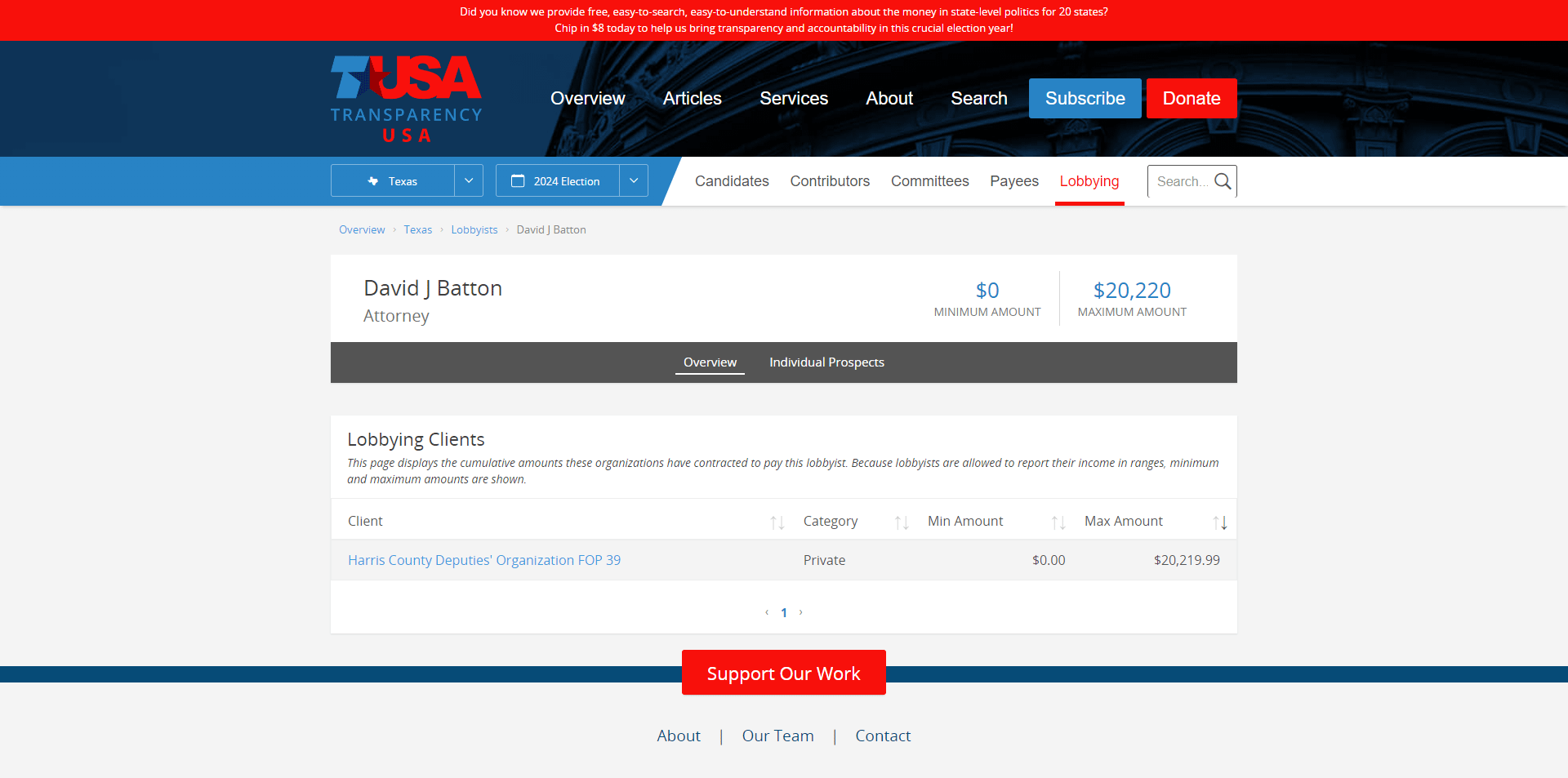
Task: Click the Max Amount column header
Action: pyautogui.click(x=1124, y=521)
